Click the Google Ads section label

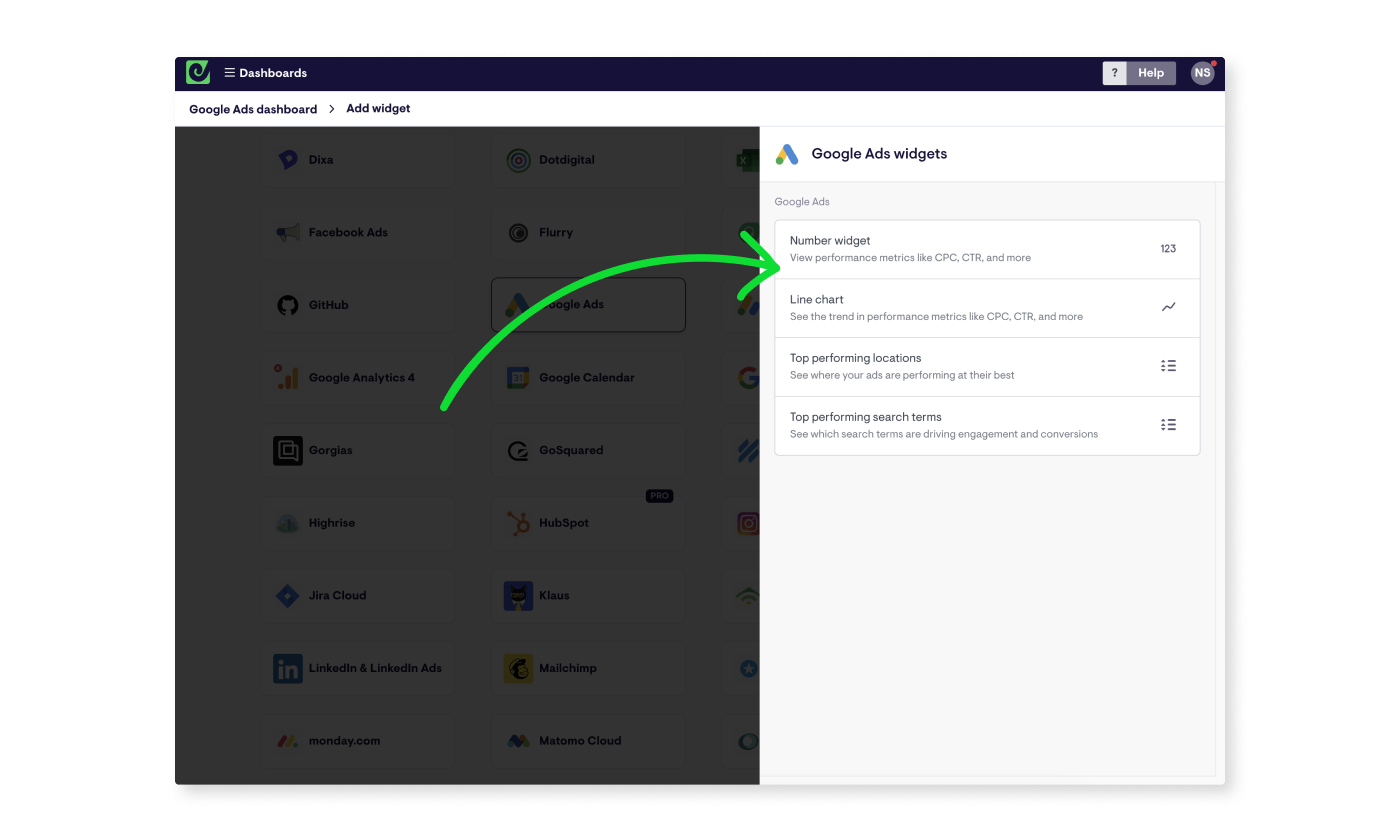(802, 202)
